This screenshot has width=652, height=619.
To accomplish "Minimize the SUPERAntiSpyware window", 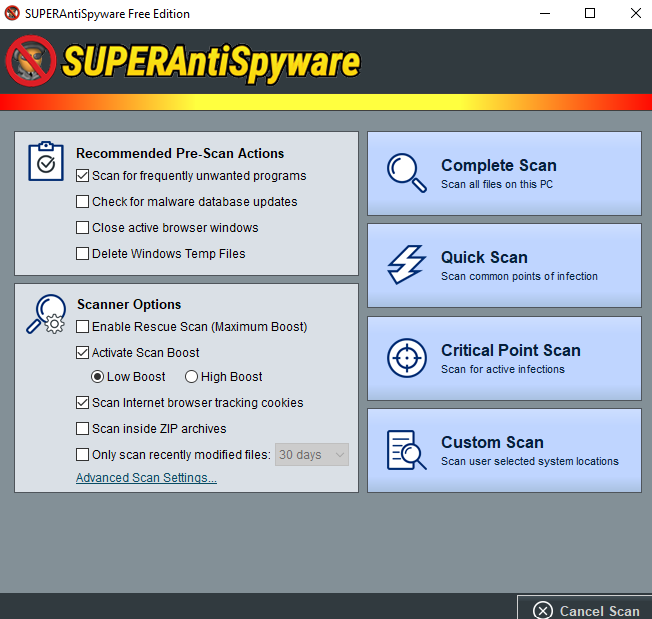I will (x=545, y=13).
